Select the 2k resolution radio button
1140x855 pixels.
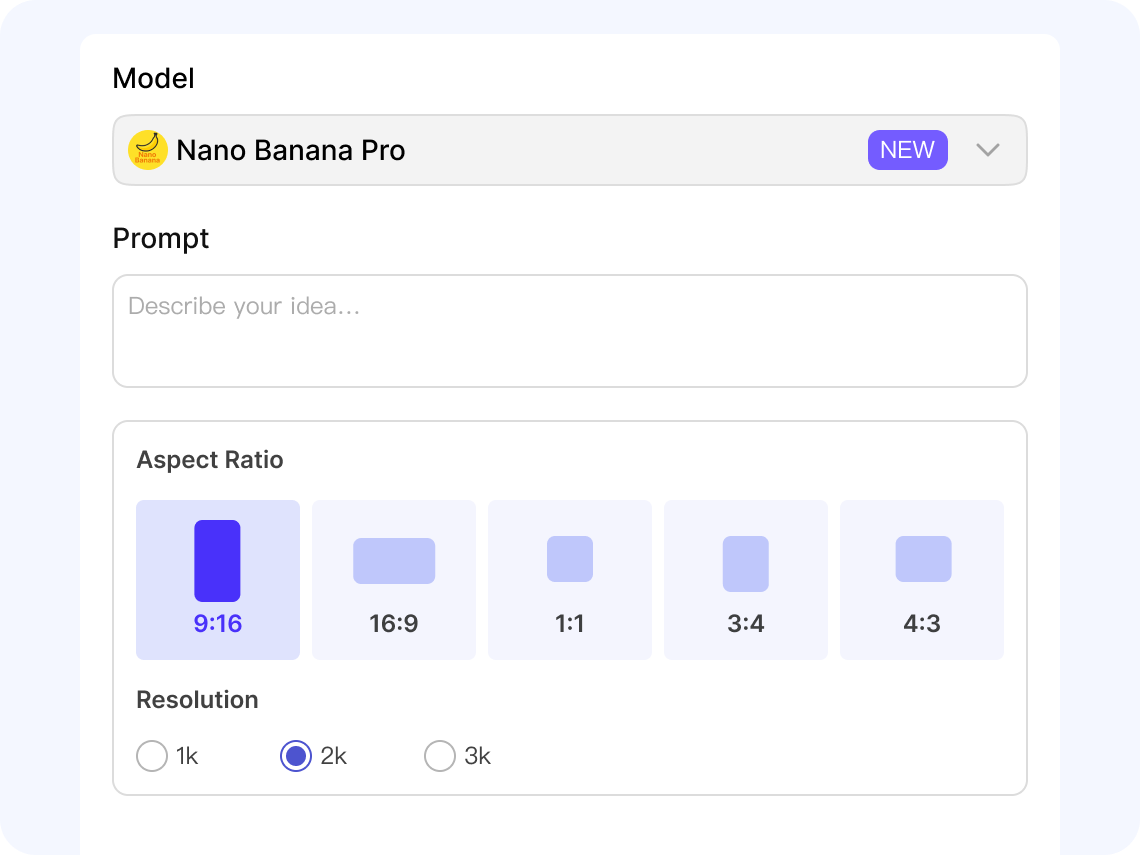[296, 756]
